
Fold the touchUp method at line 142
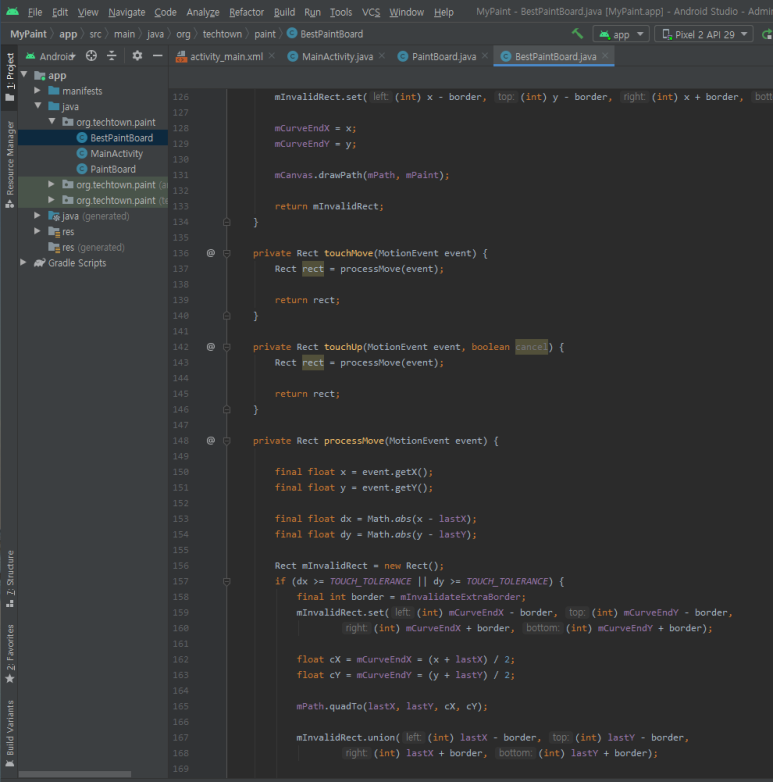227,347
